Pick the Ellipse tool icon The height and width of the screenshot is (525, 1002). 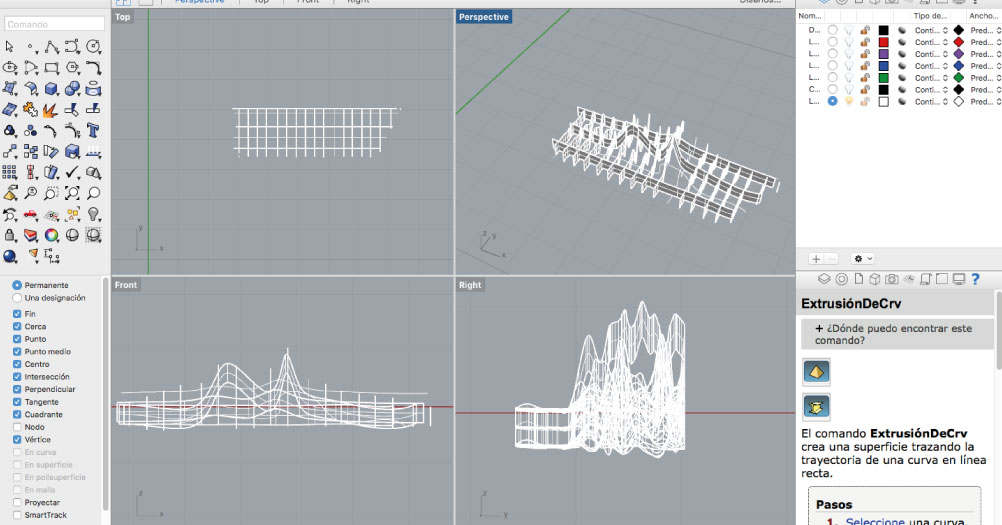(10, 68)
